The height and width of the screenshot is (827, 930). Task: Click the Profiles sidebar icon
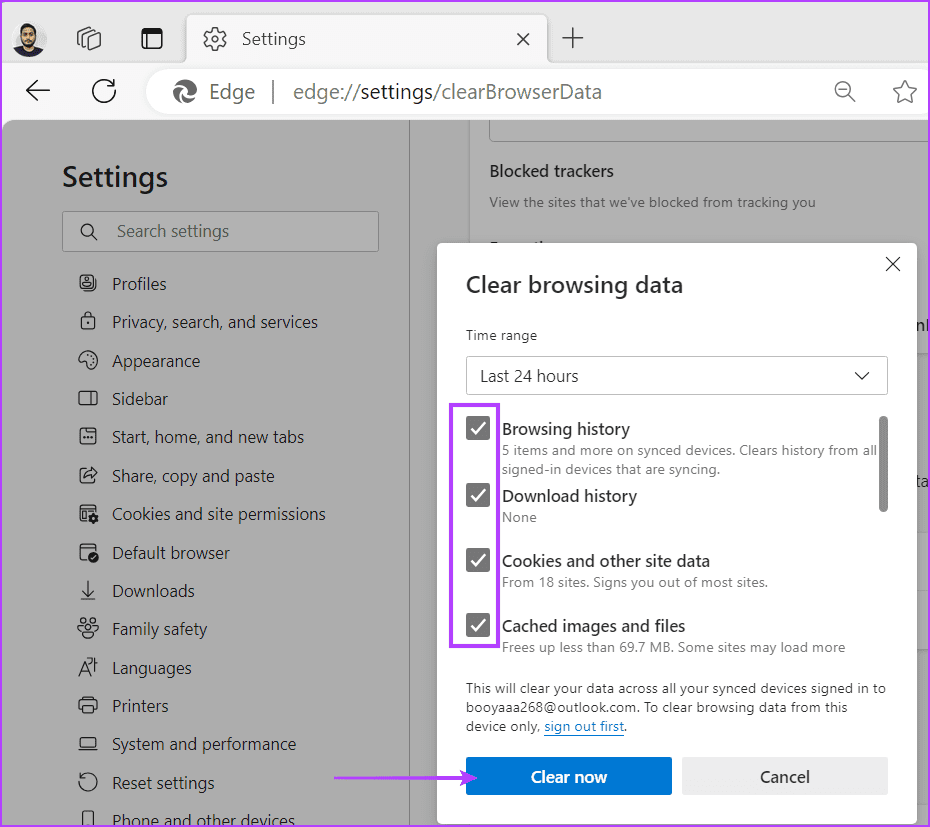click(x=88, y=283)
